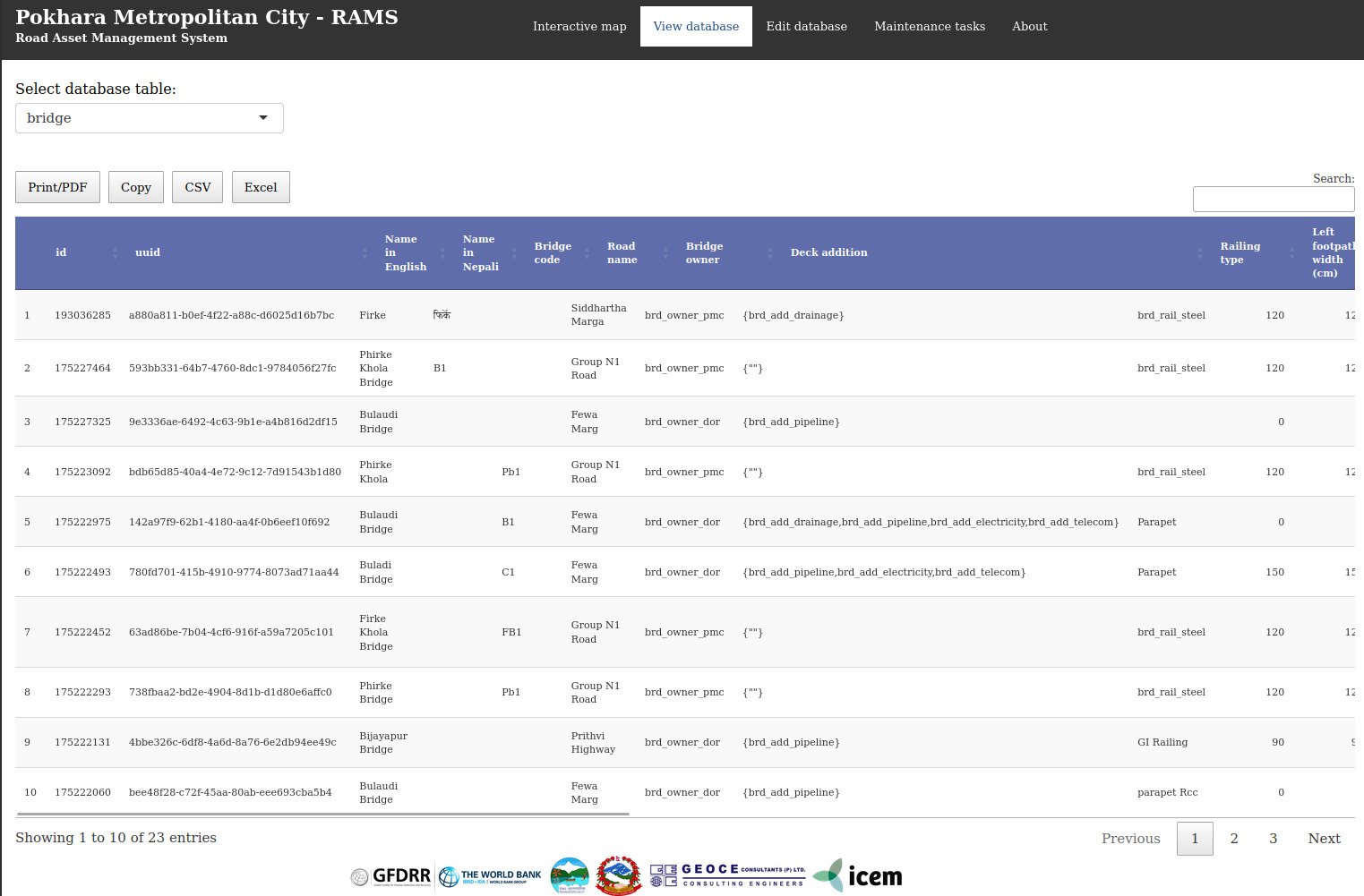This screenshot has height=896, width=1364.
Task: Click into the Search input field
Action: [1273, 200]
